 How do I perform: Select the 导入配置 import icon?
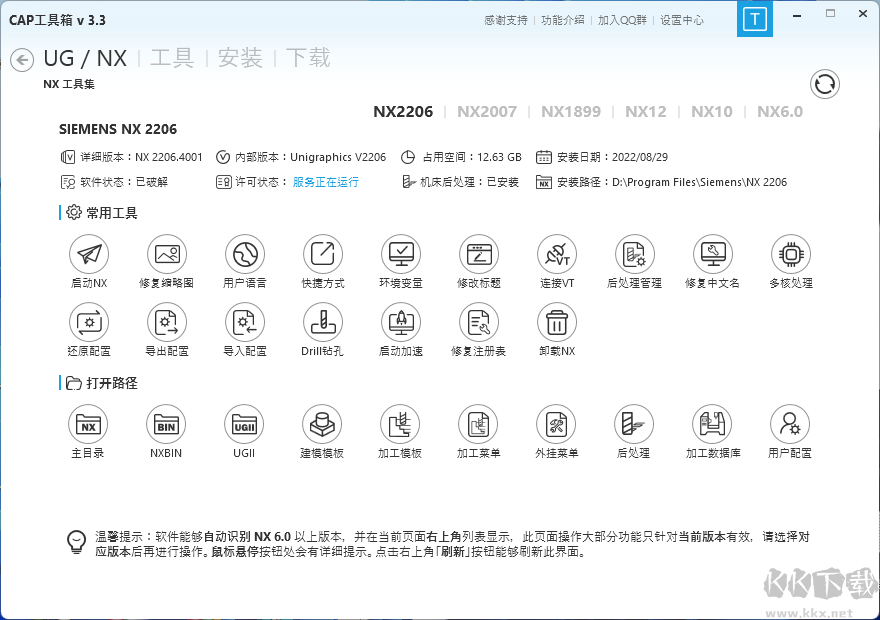(x=245, y=322)
